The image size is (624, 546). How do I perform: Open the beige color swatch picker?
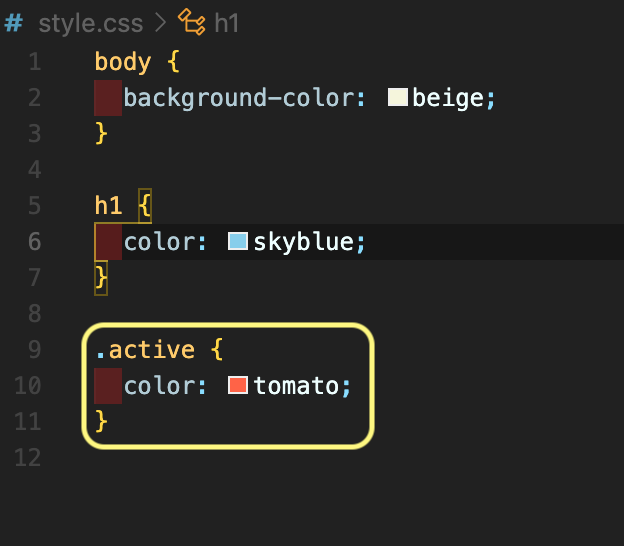[398, 97]
